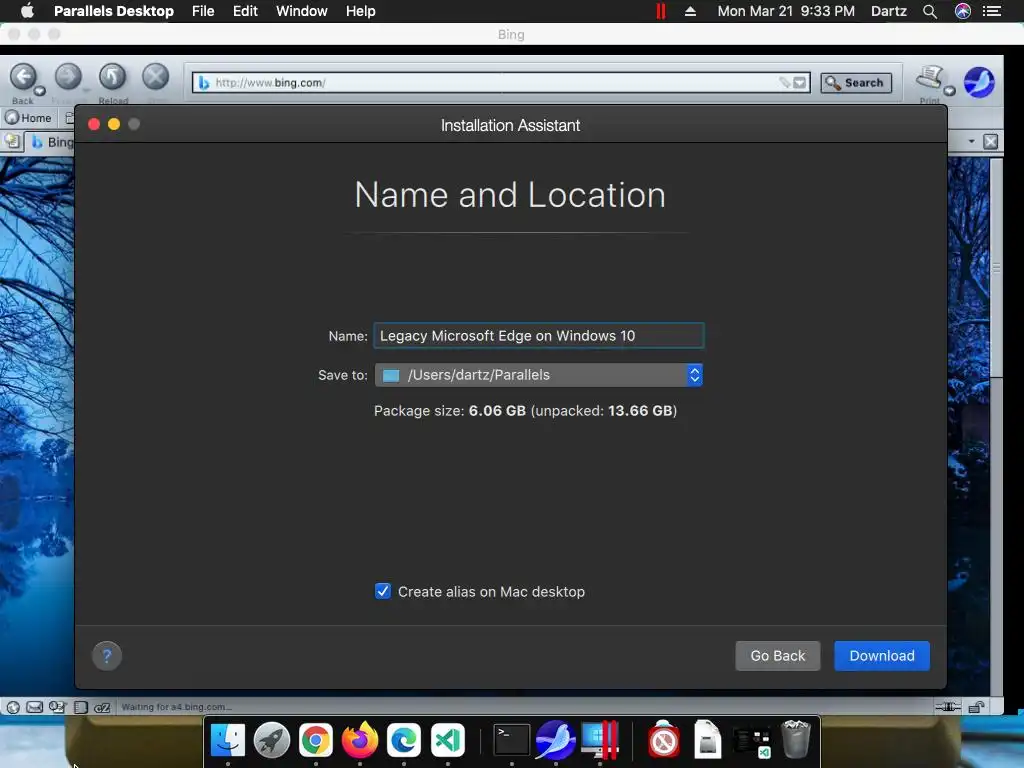Close the Bing tab with X button
This screenshot has height=768, width=1024.
(991, 141)
